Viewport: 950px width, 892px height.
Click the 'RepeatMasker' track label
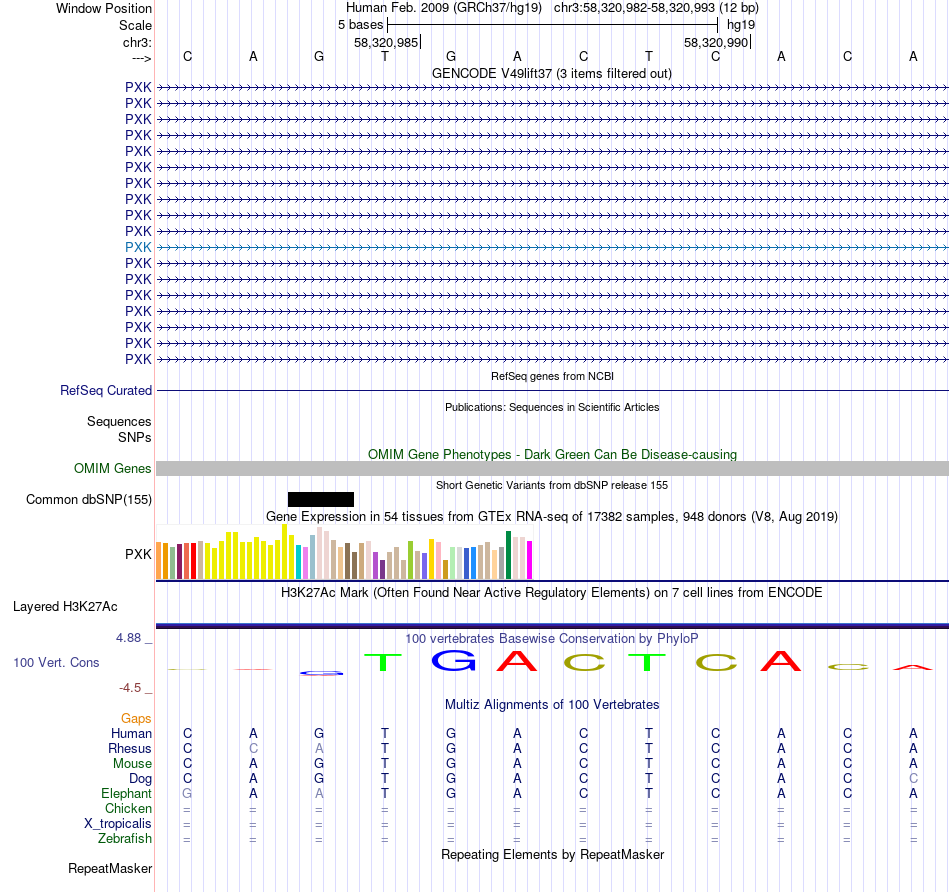pyautogui.click(x=110, y=869)
